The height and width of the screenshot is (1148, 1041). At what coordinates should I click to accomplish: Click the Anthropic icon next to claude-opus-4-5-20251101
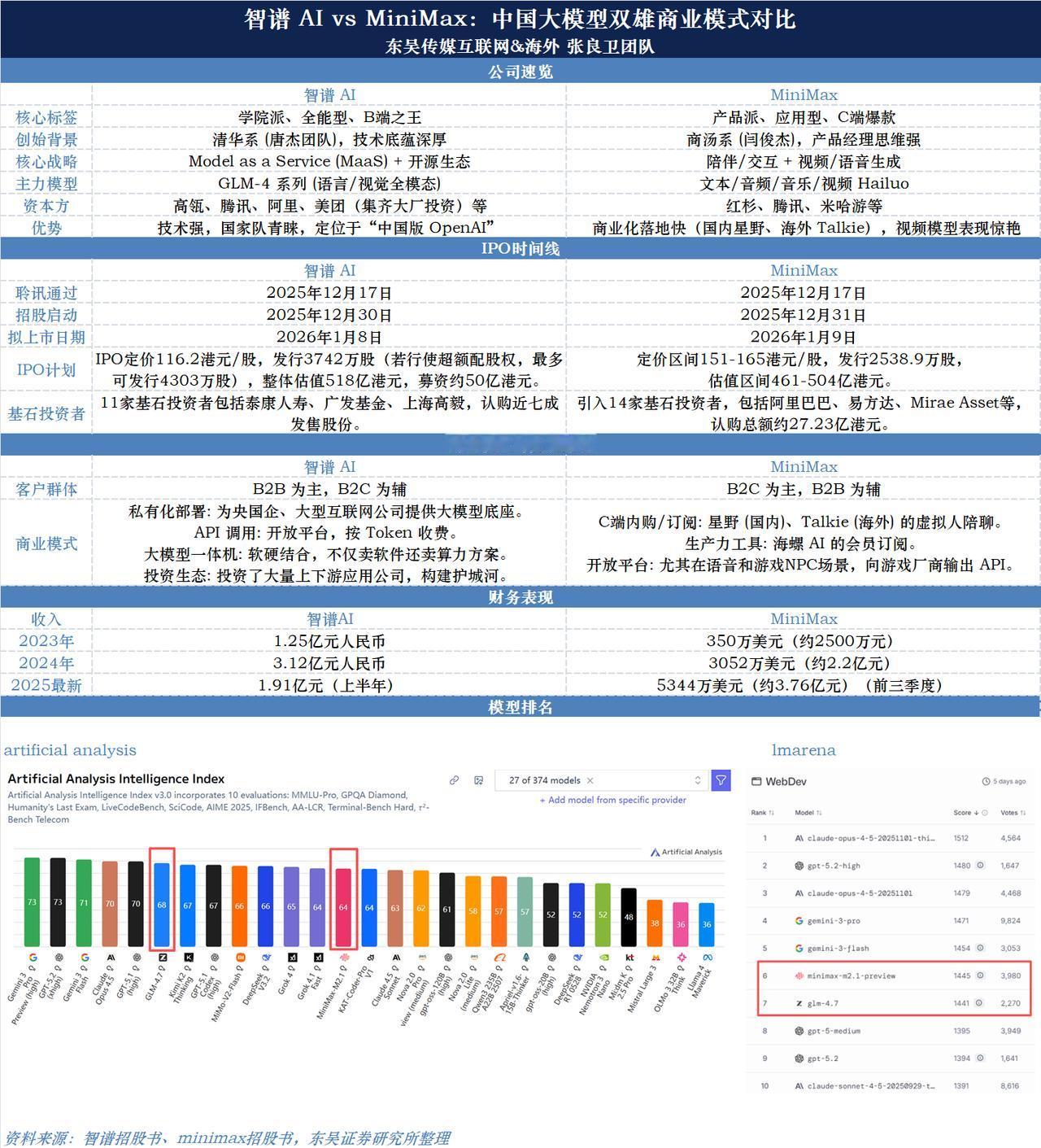point(799,893)
